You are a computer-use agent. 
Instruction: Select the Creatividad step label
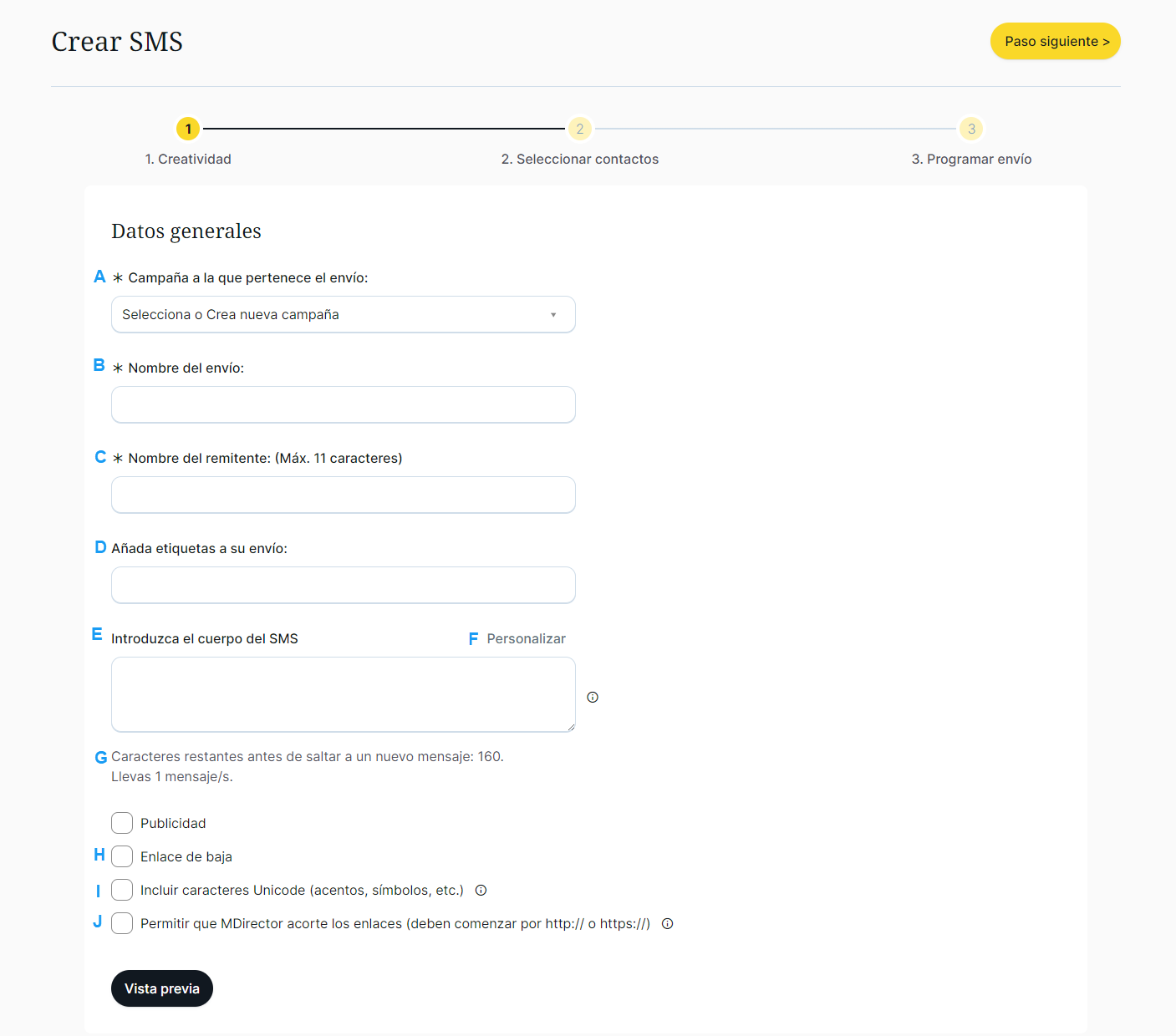pyautogui.click(x=188, y=159)
